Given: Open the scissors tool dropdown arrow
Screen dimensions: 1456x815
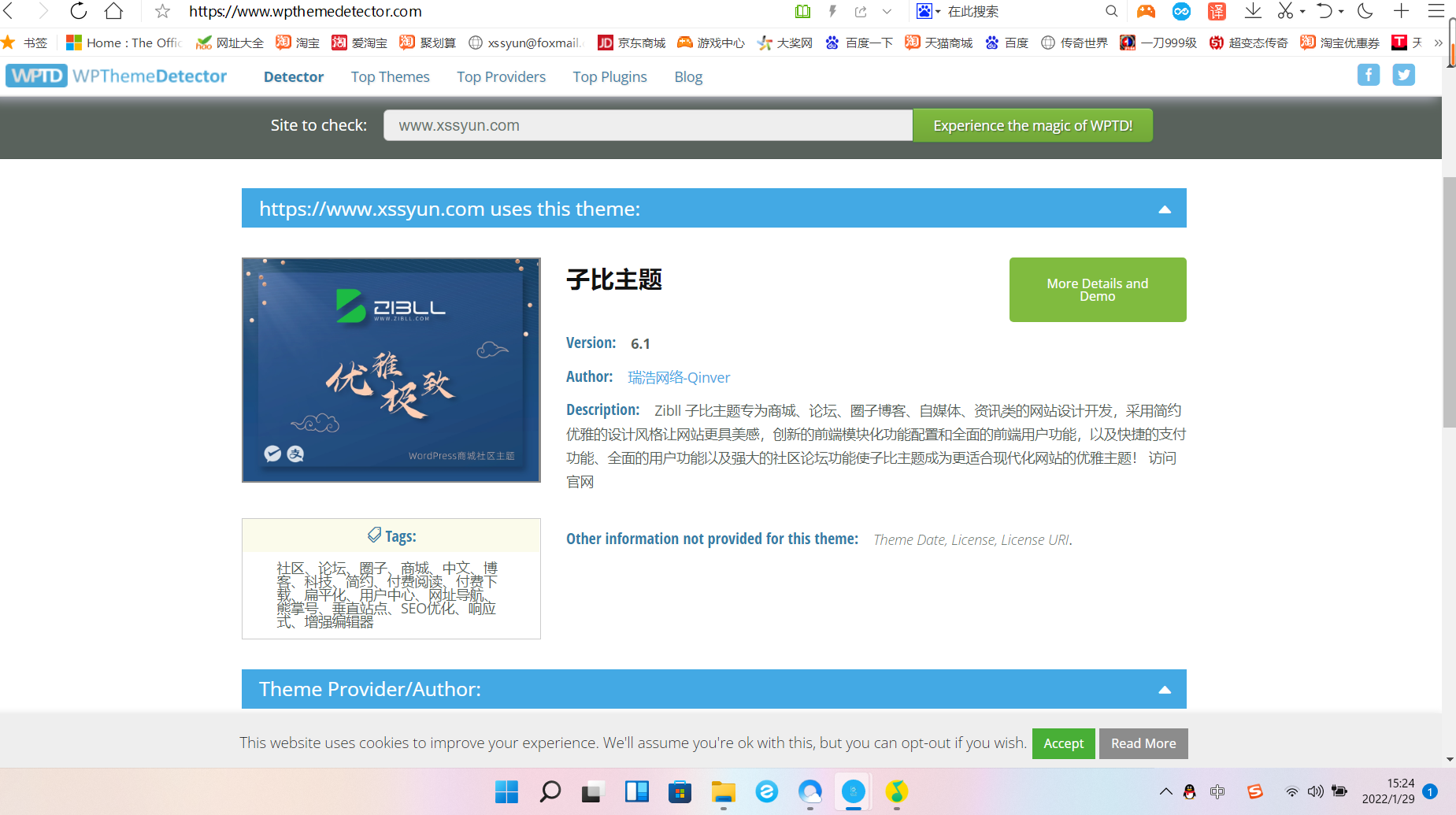Looking at the screenshot, I should (x=1302, y=12).
